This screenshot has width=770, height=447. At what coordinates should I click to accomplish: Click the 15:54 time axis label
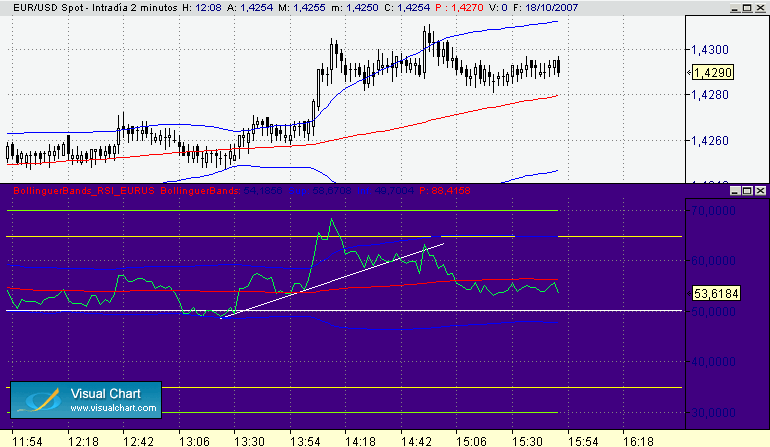(x=583, y=441)
